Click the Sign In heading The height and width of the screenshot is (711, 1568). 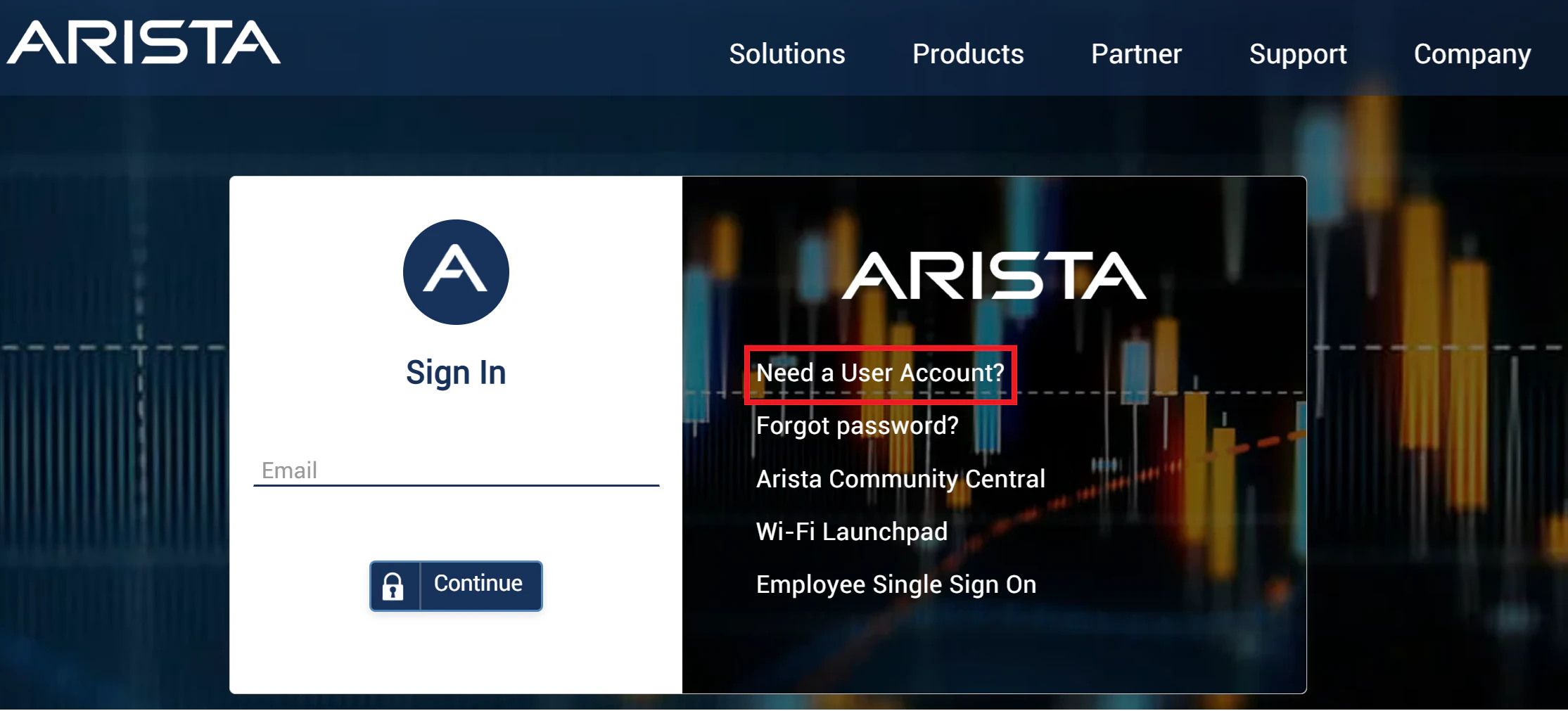pyautogui.click(x=456, y=373)
